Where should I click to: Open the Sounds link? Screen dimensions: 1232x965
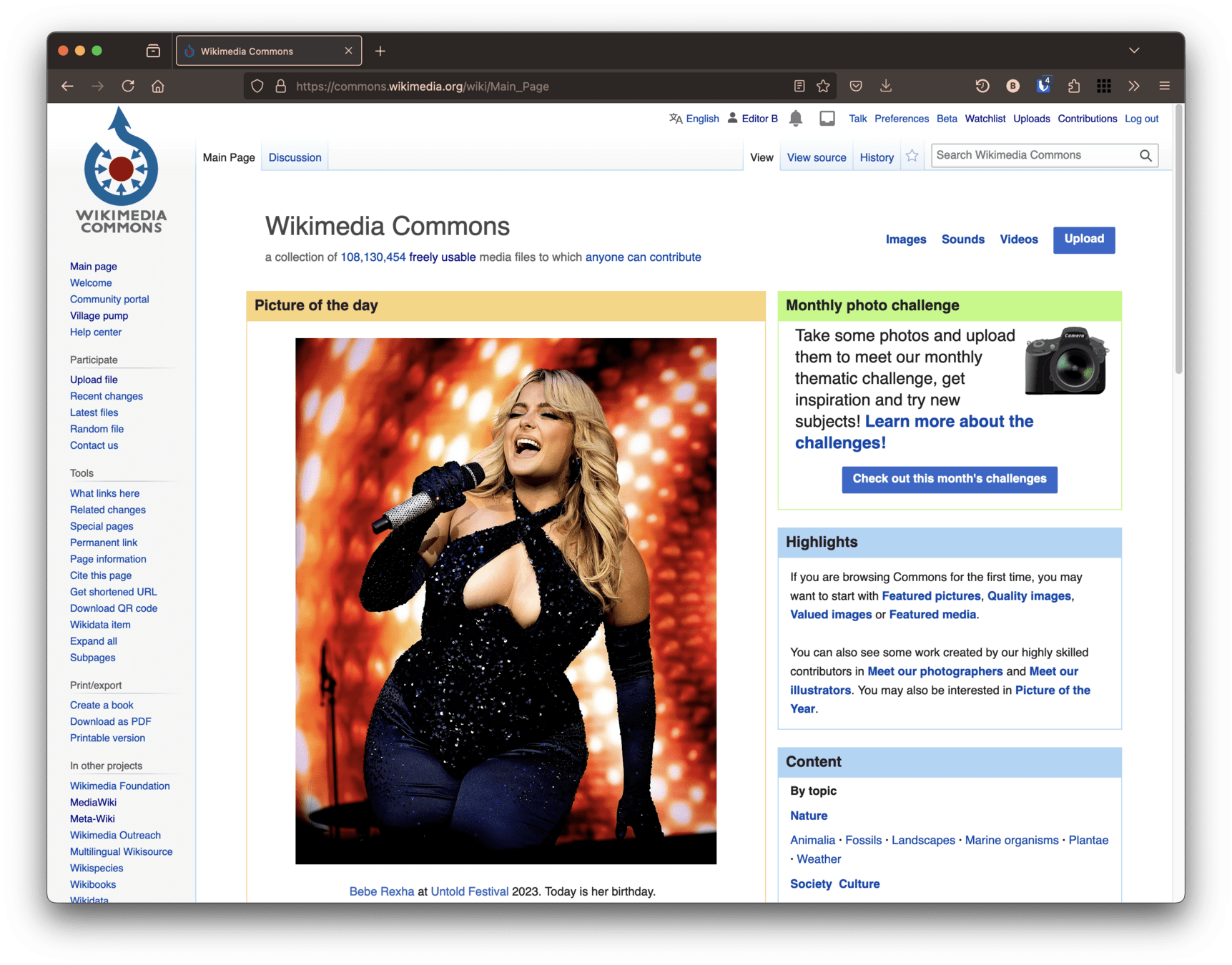pos(962,239)
